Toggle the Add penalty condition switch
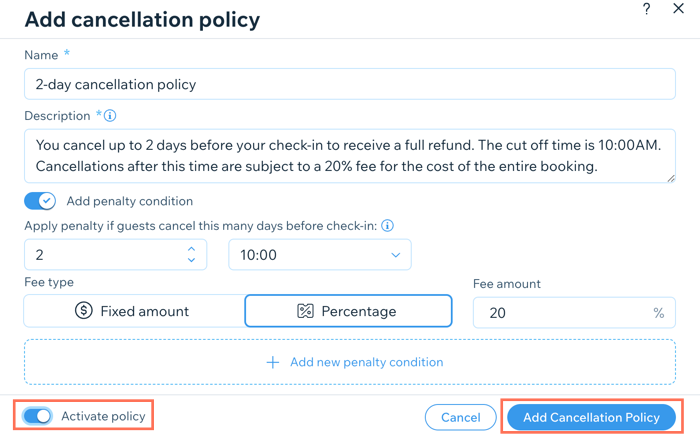Image resolution: width=700 pixels, height=436 pixels. point(40,201)
